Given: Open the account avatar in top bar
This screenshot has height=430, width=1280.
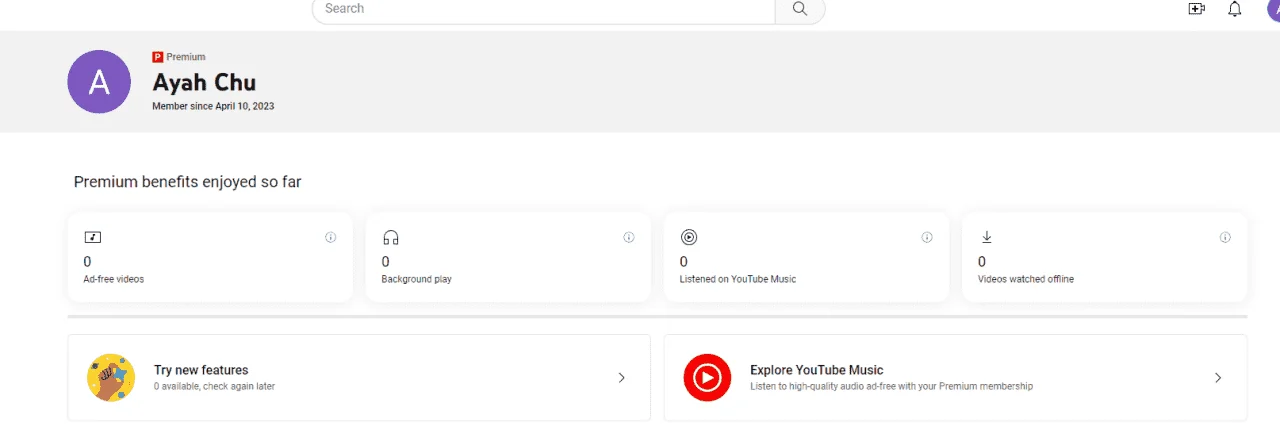Looking at the screenshot, I should point(1273,9).
